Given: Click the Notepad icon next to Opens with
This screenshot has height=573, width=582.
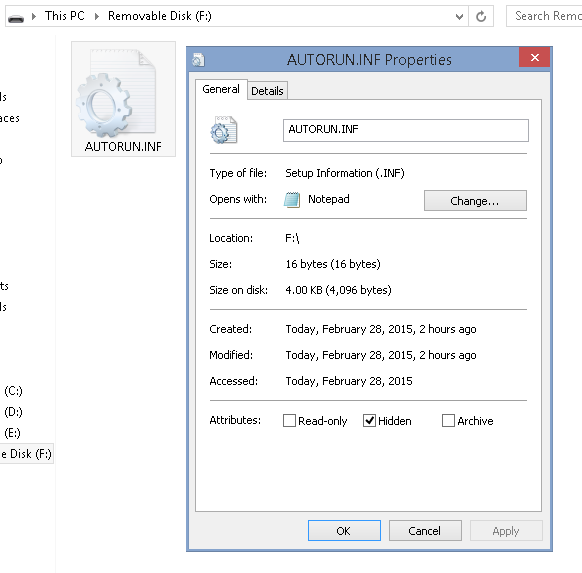Looking at the screenshot, I should tap(292, 200).
